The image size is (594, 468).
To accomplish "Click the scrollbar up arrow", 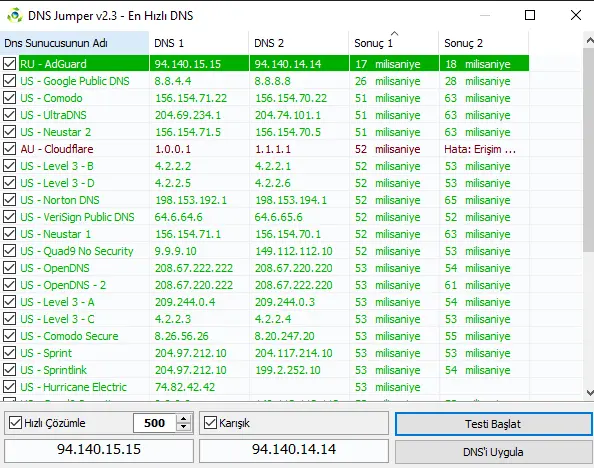I will (589, 40).
